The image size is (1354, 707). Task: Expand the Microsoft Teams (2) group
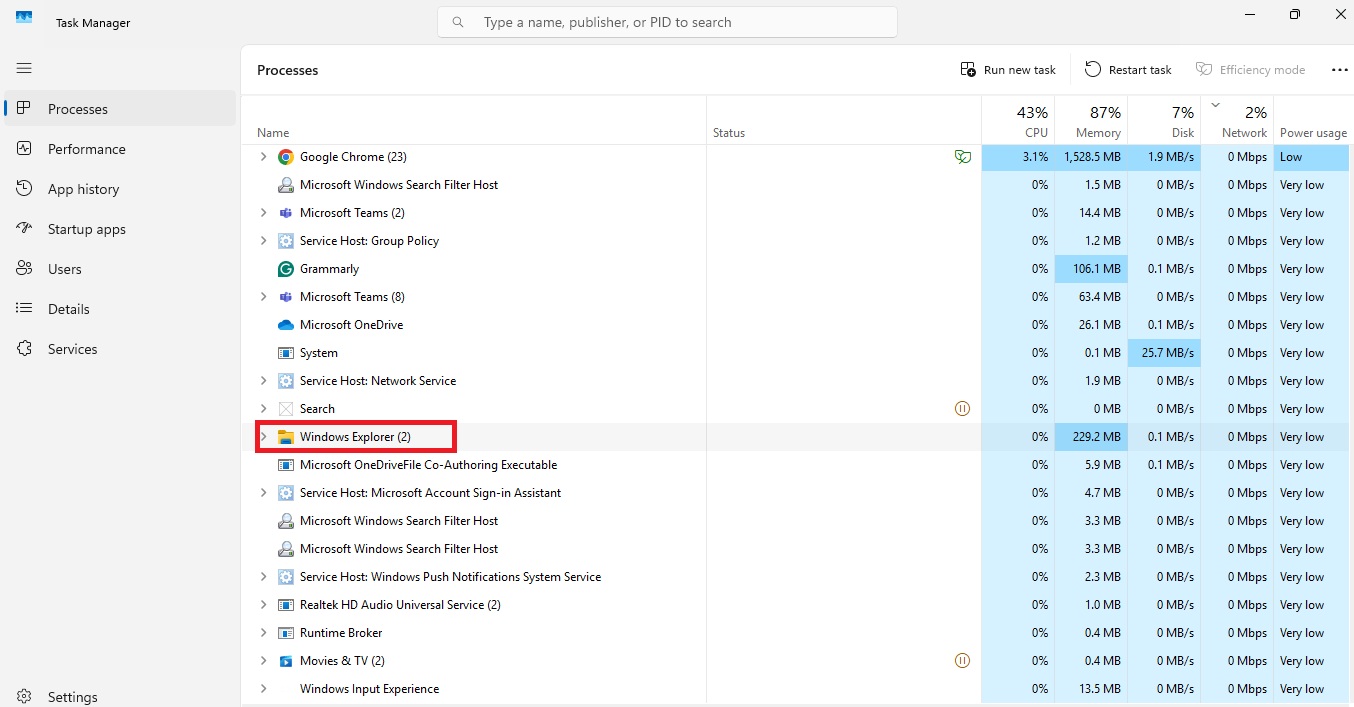264,213
